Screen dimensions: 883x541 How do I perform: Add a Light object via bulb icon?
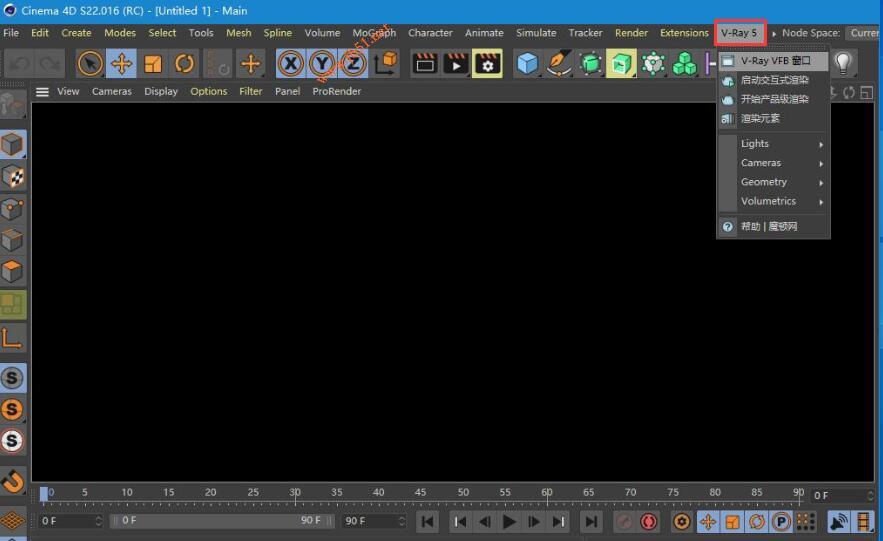click(x=843, y=64)
